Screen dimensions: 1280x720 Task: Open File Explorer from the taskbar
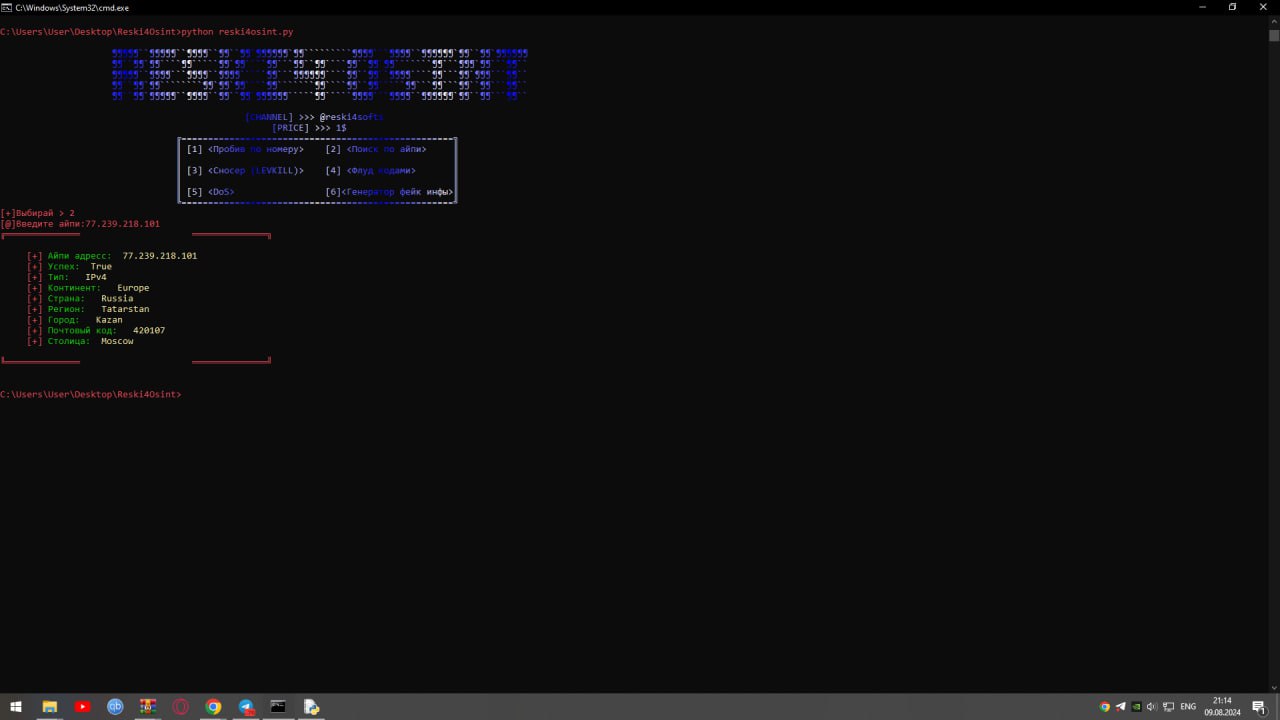click(49, 707)
